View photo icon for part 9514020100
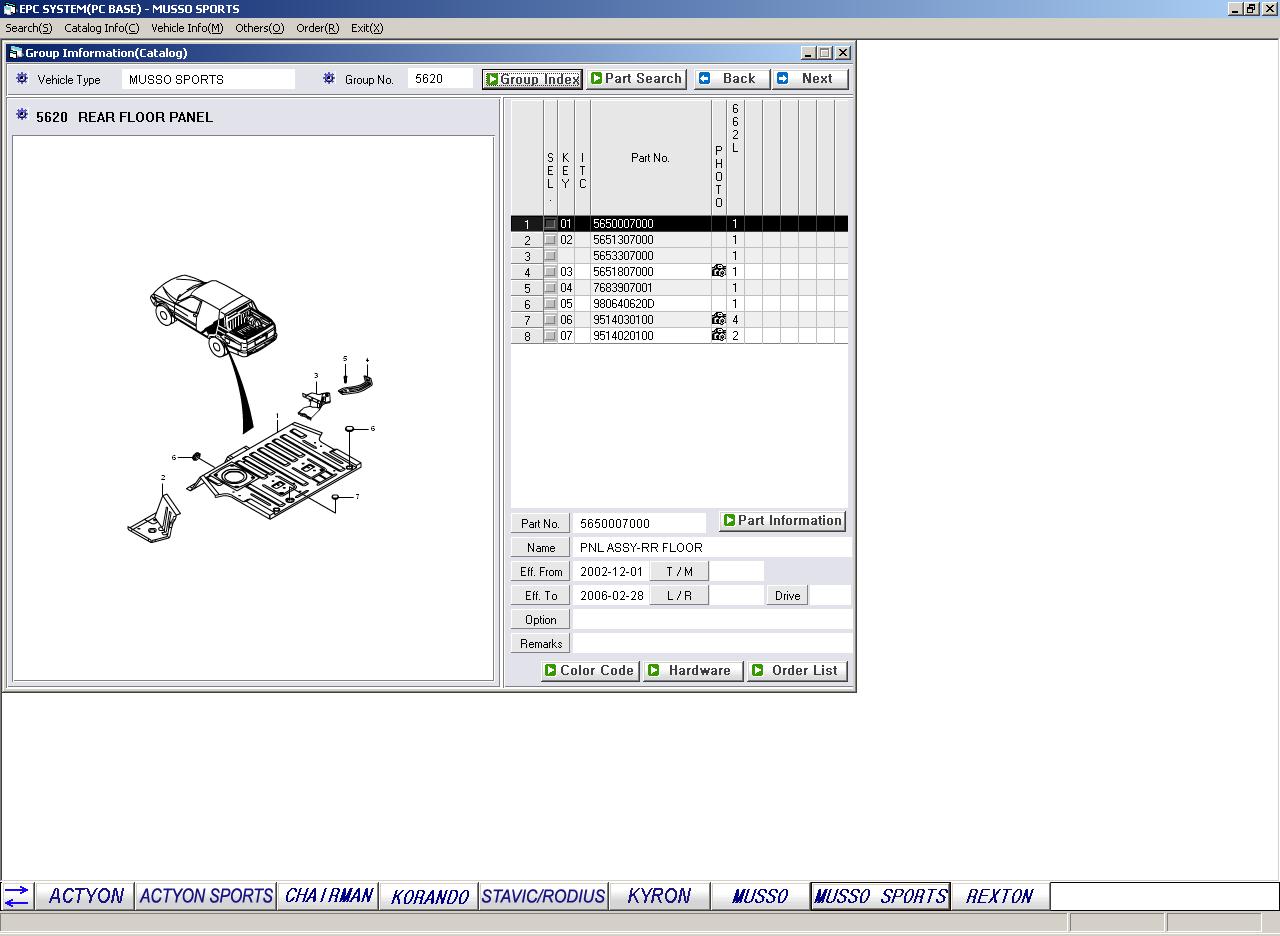 point(718,335)
